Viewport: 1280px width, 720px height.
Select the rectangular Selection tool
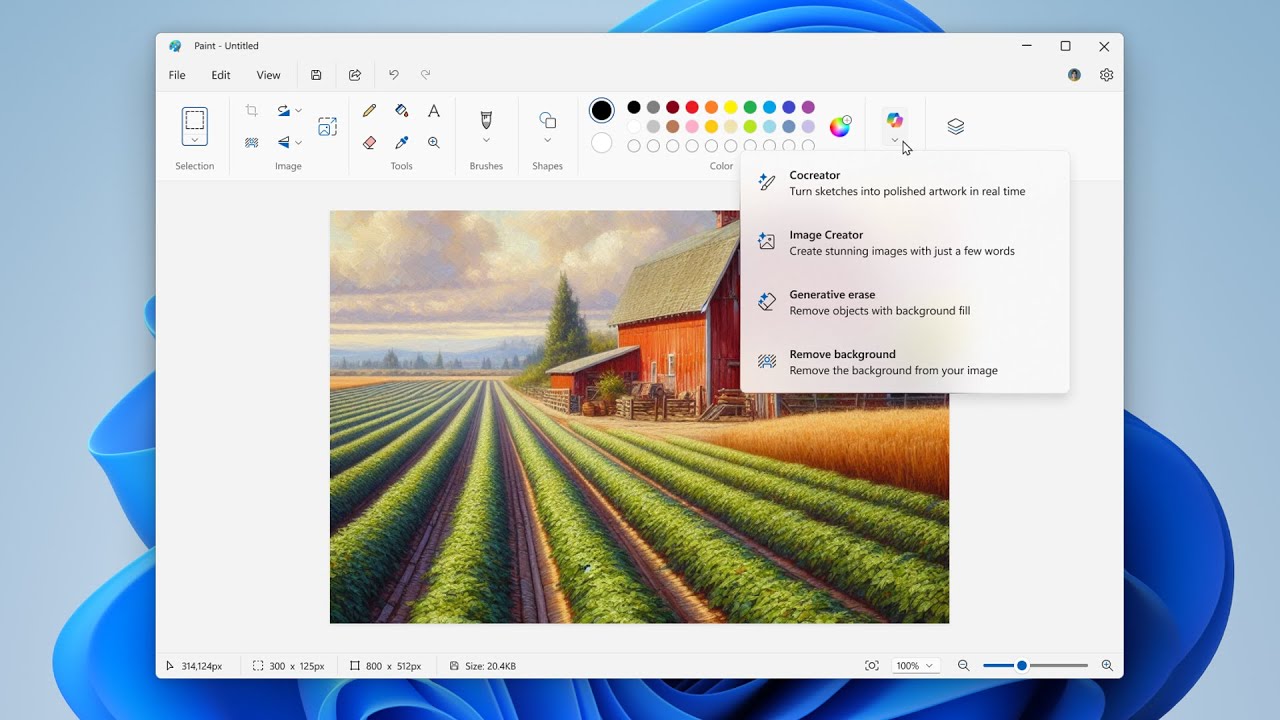point(195,121)
